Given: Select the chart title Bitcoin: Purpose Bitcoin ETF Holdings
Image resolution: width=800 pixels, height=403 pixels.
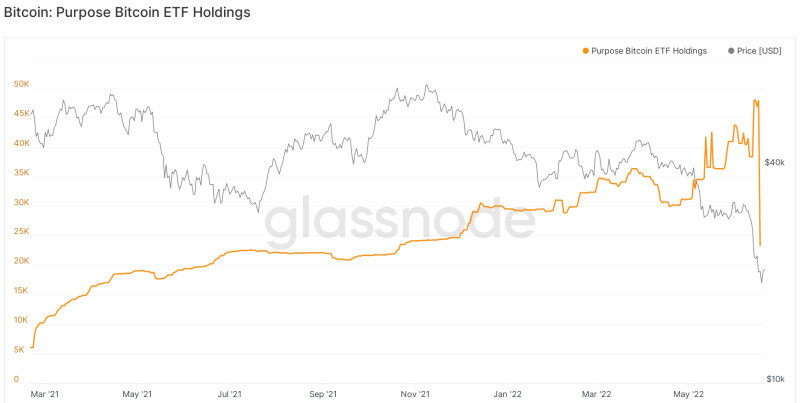Looking at the screenshot, I should click(x=127, y=12).
